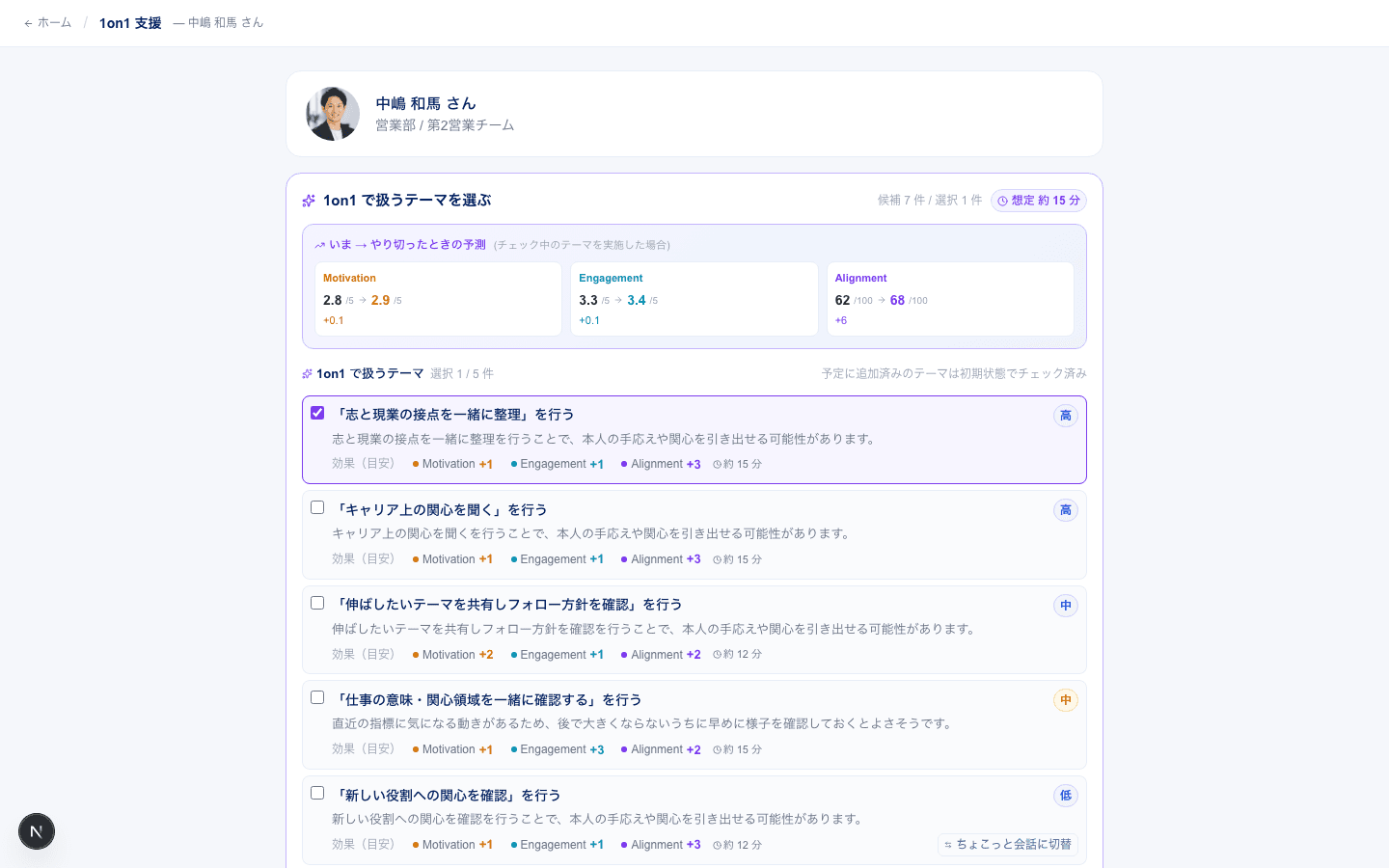Switch to ちょこっと会話に切替 button

pyautogui.click(x=1008, y=844)
